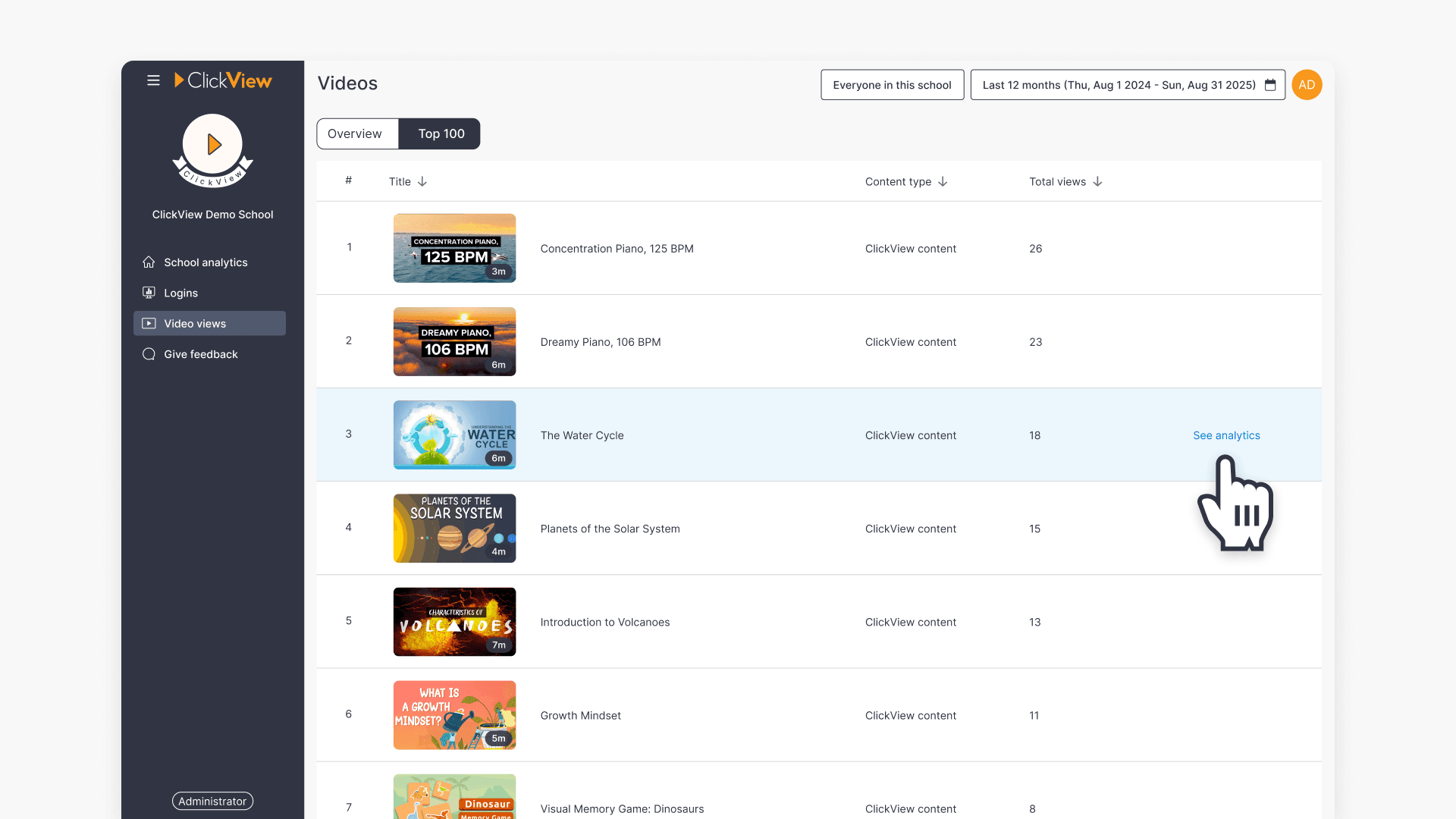The width and height of the screenshot is (1456, 819).
Task: Open See analytics for The Water Cycle
Action: pos(1226,435)
